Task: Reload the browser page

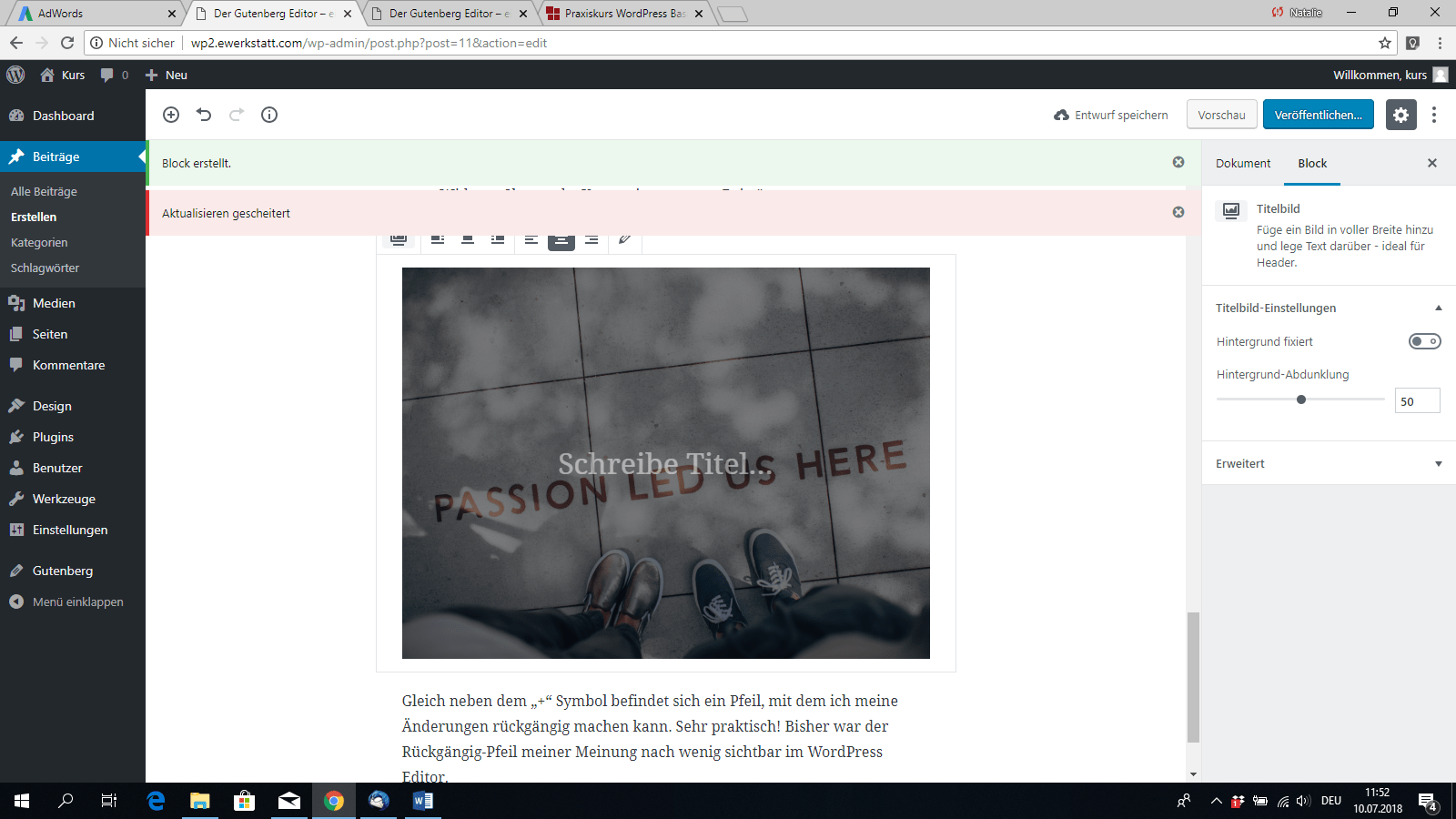Action: pyautogui.click(x=67, y=43)
